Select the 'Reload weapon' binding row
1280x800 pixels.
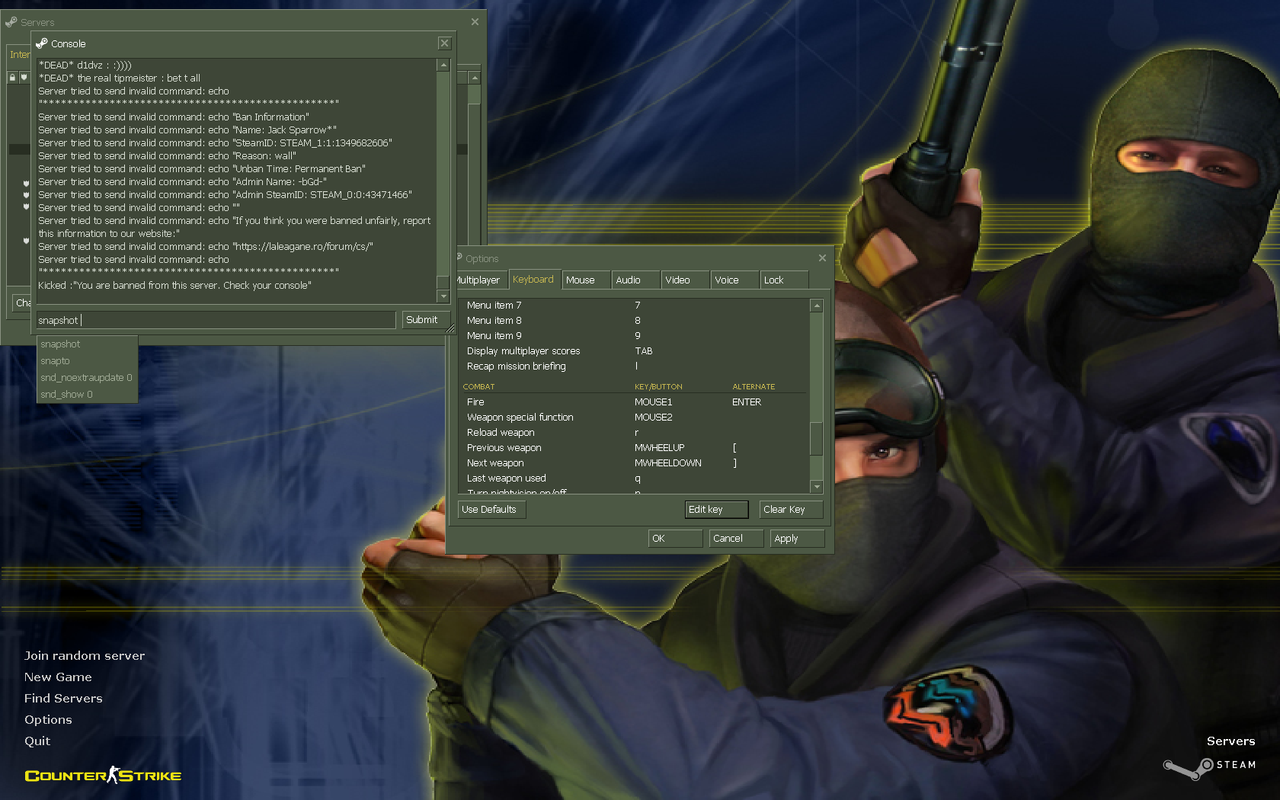633,433
